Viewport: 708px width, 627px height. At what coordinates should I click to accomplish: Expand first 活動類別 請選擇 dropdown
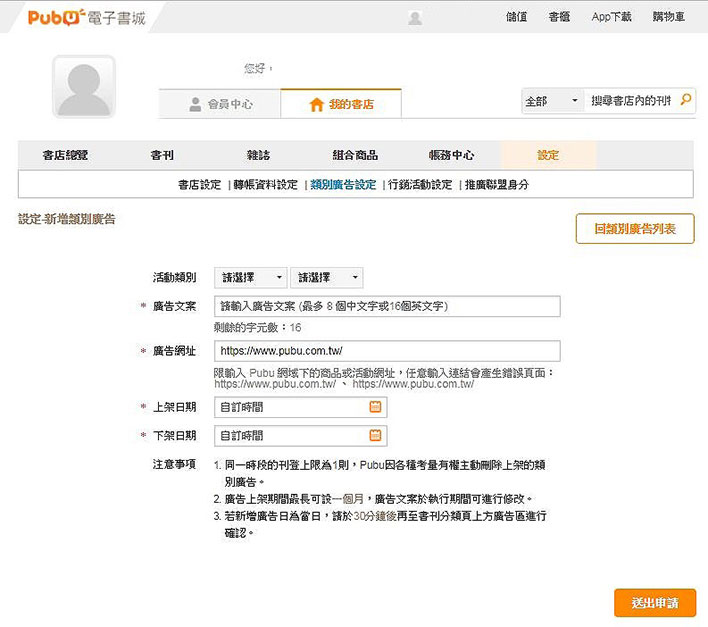[x=251, y=278]
